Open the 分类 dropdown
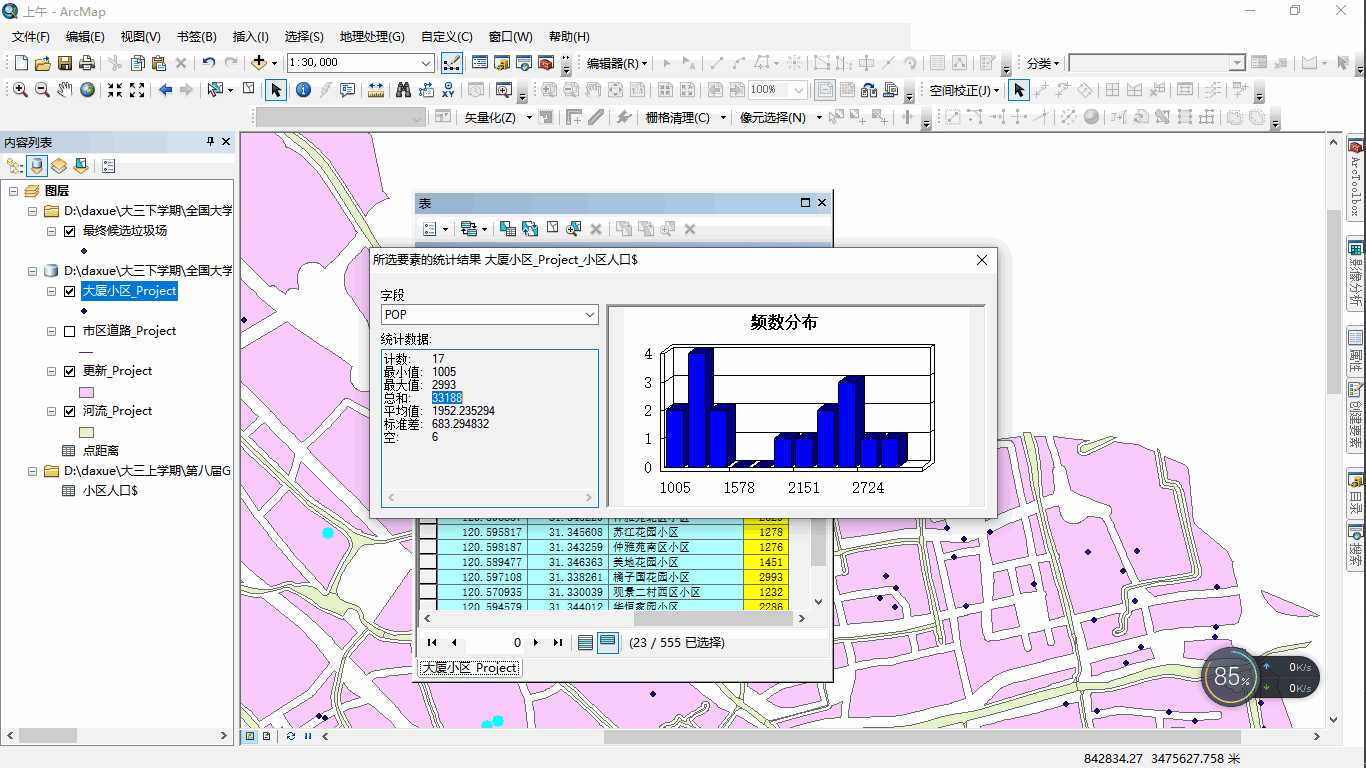The width and height of the screenshot is (1366, 768). click(1042, 63)
